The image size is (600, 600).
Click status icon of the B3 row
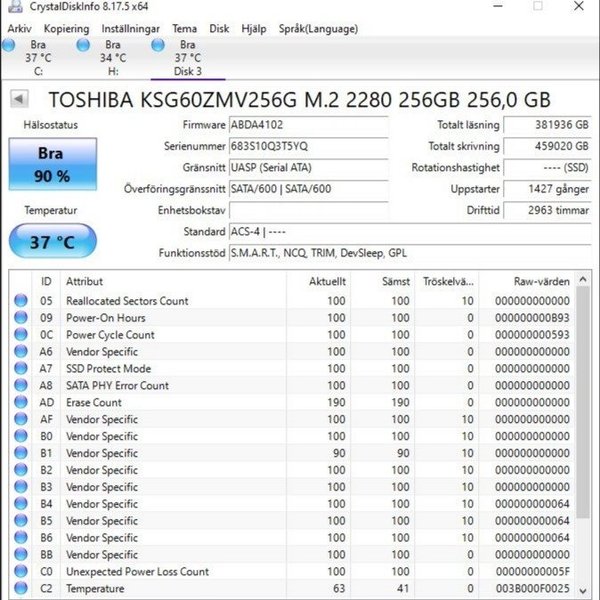pos(21,487)
